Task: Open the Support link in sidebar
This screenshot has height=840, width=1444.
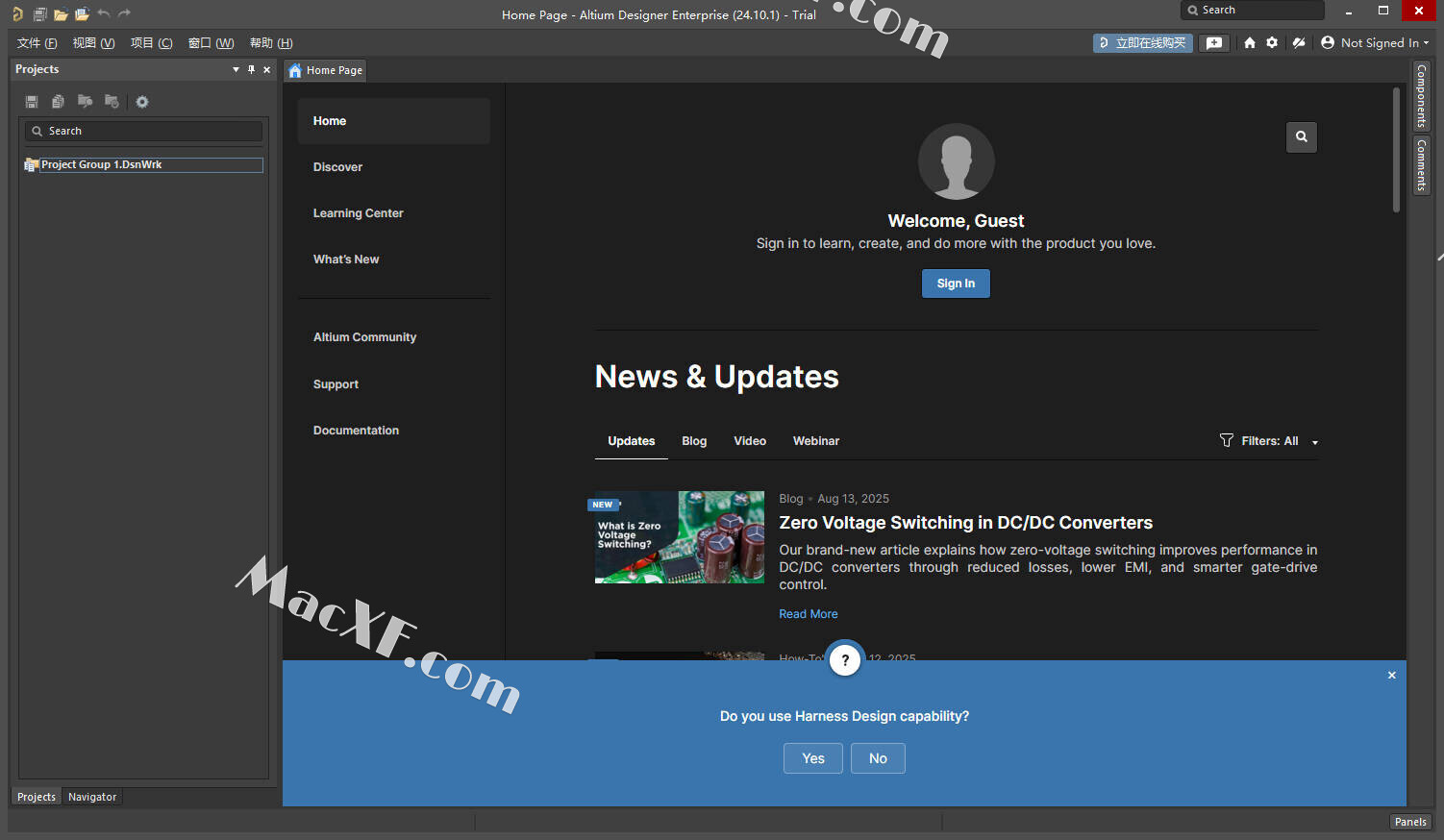Action: point(336,384)
